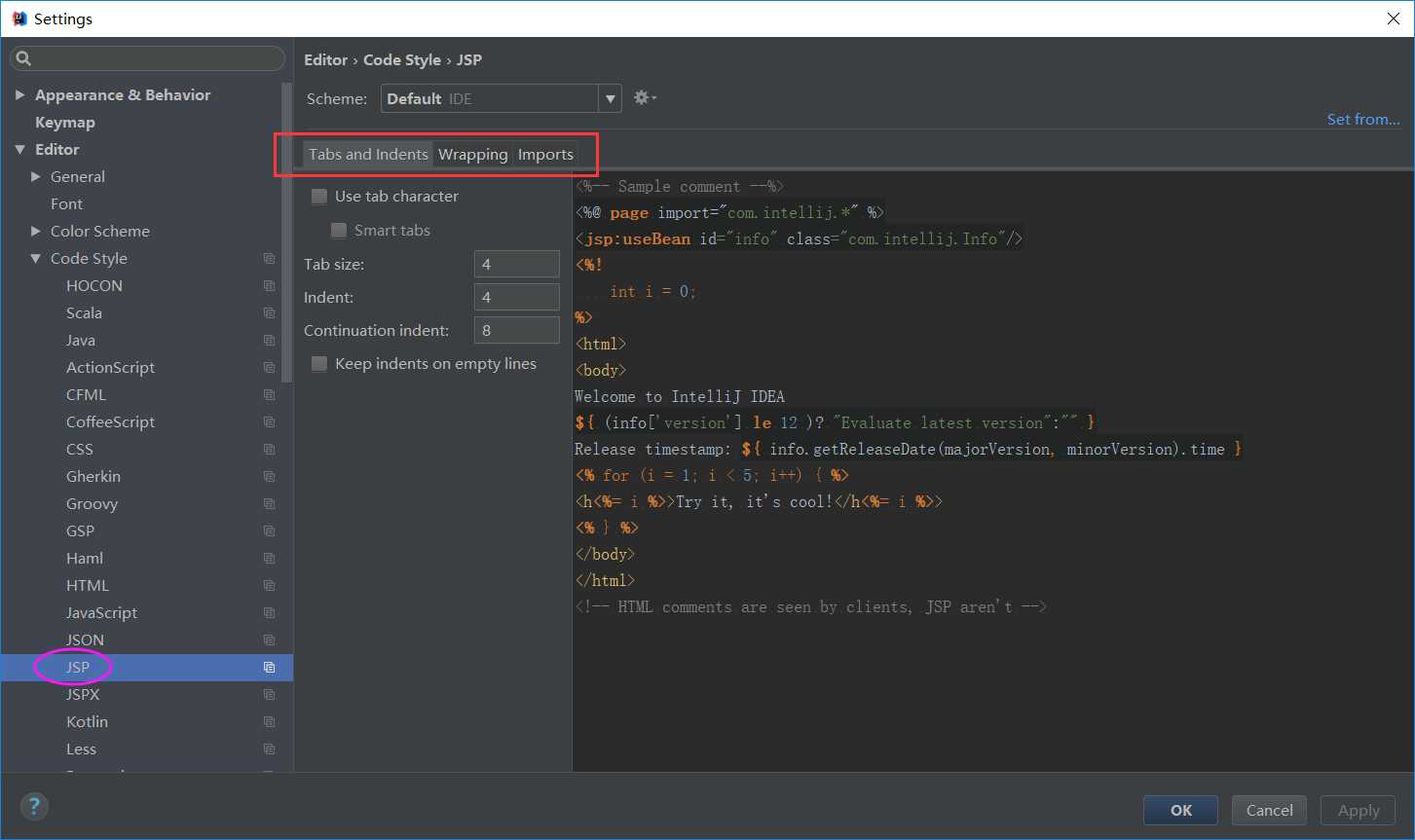The width and height of the screenshot is (1415, 840).
Task: Collapse the Editor tree node
Action: [x=19, y=150]
